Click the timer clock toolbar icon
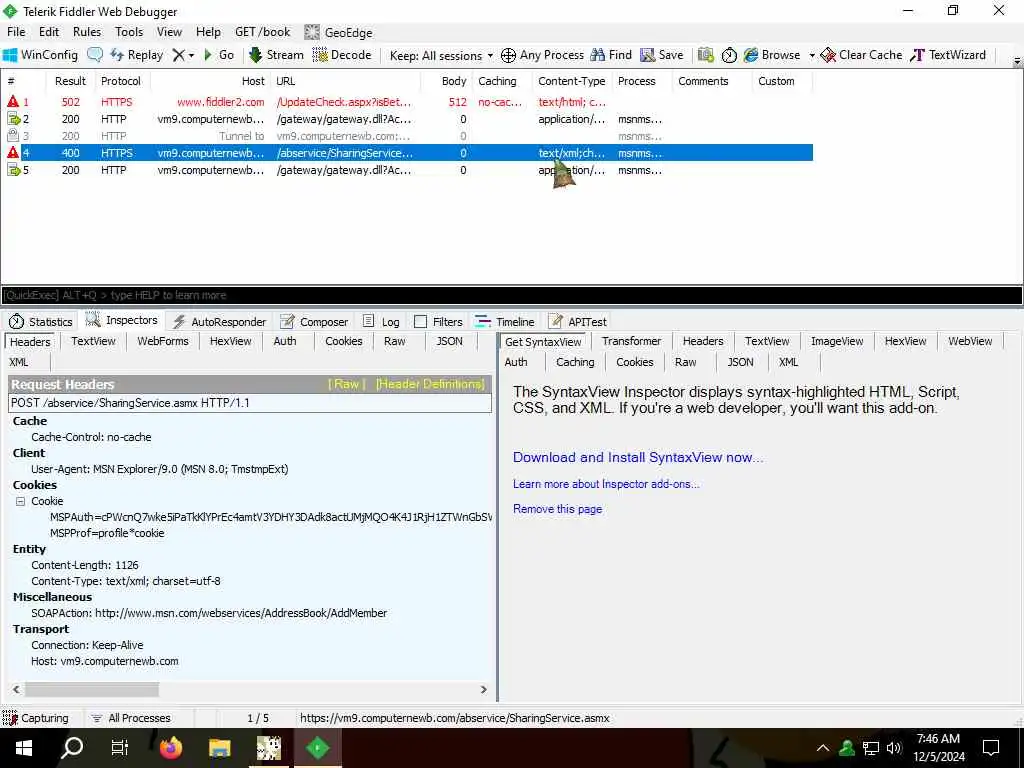Screen dimensions: 1024x768 coord(729,56)
